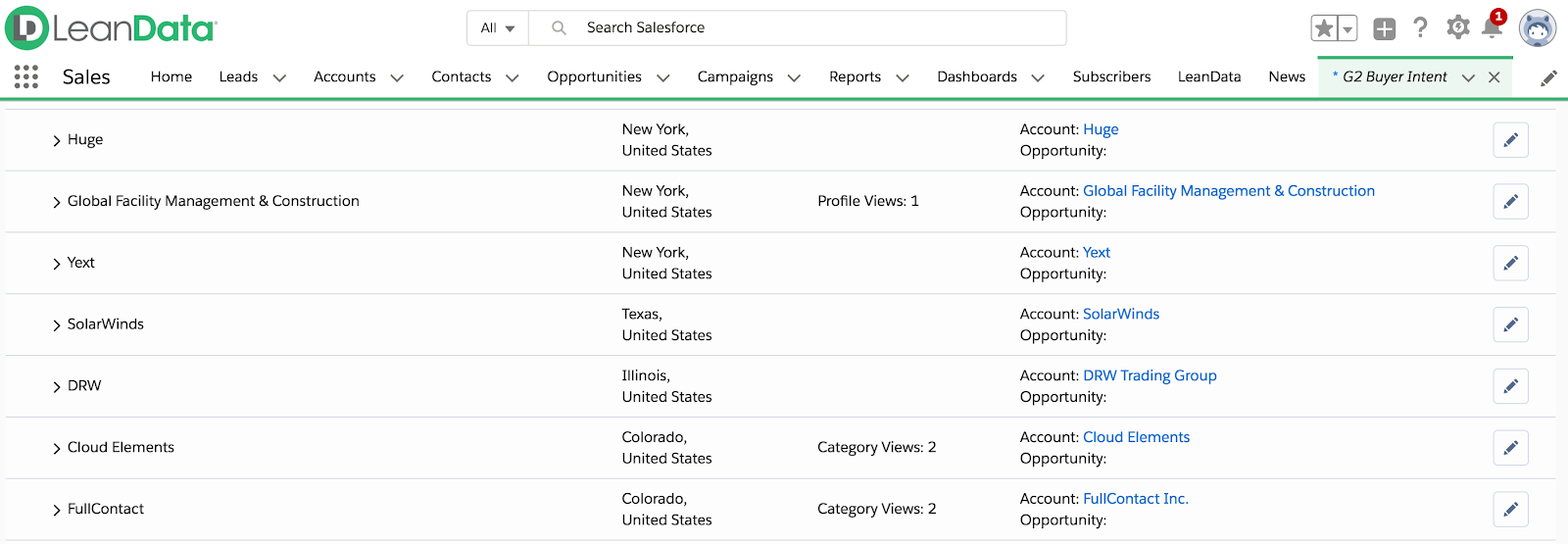Open the SolarWinds account link
The image size is (1568, 544).
tap(1121, 314)
